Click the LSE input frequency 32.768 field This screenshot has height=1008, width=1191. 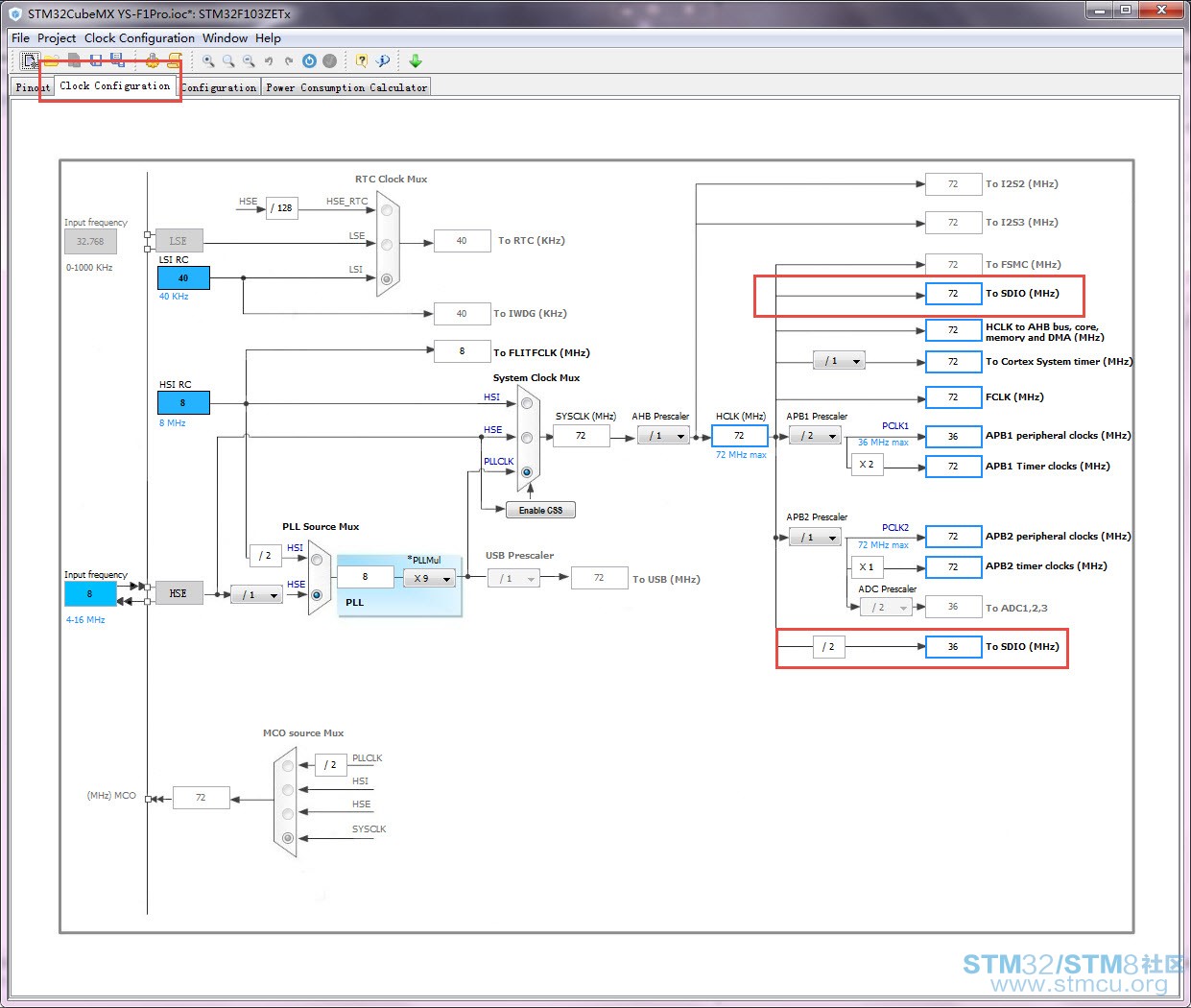point(90,241)
